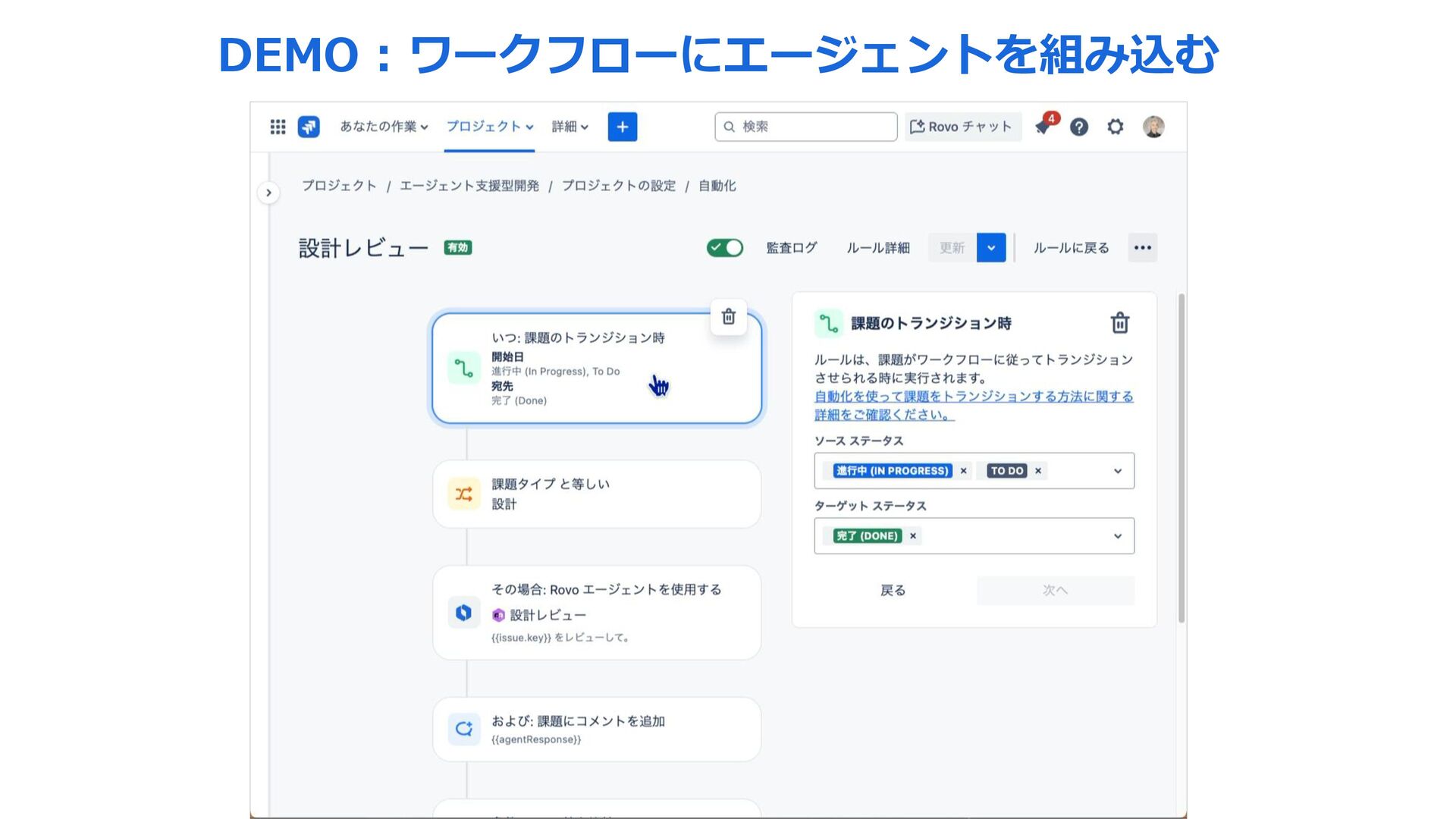Click the vertical scrollbar of the rule panel
Image resolution: width=1456 pixels, height=819 pixels.
tap(1181, 457)
